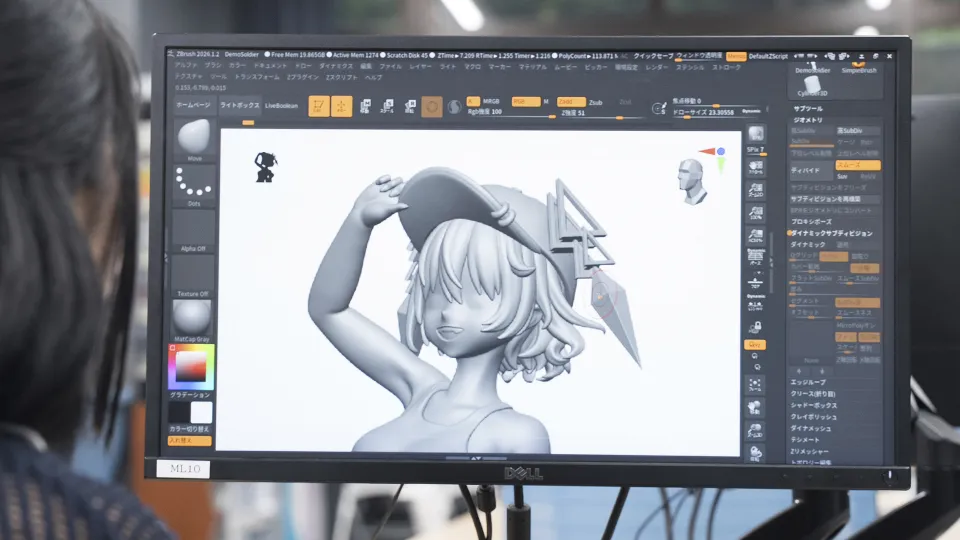
Task: Select the Rotate transform icon
Action: point(410,107)
